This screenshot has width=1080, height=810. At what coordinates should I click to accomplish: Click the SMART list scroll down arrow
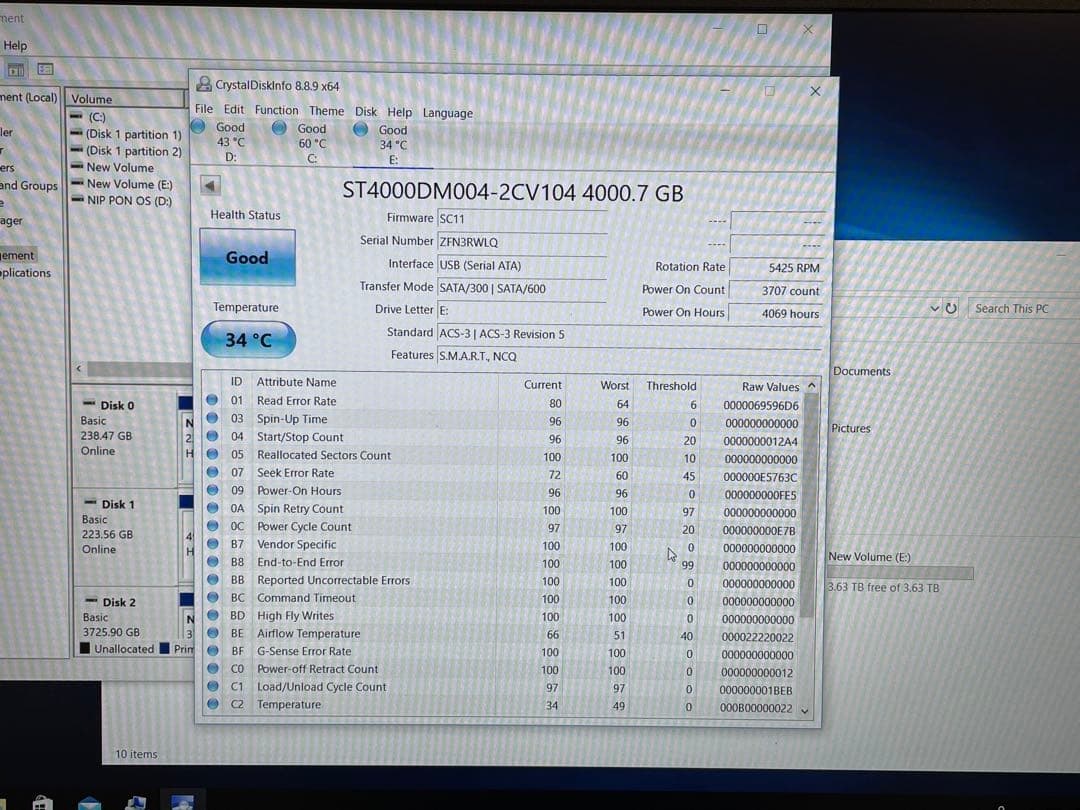(x=804, y=711)
